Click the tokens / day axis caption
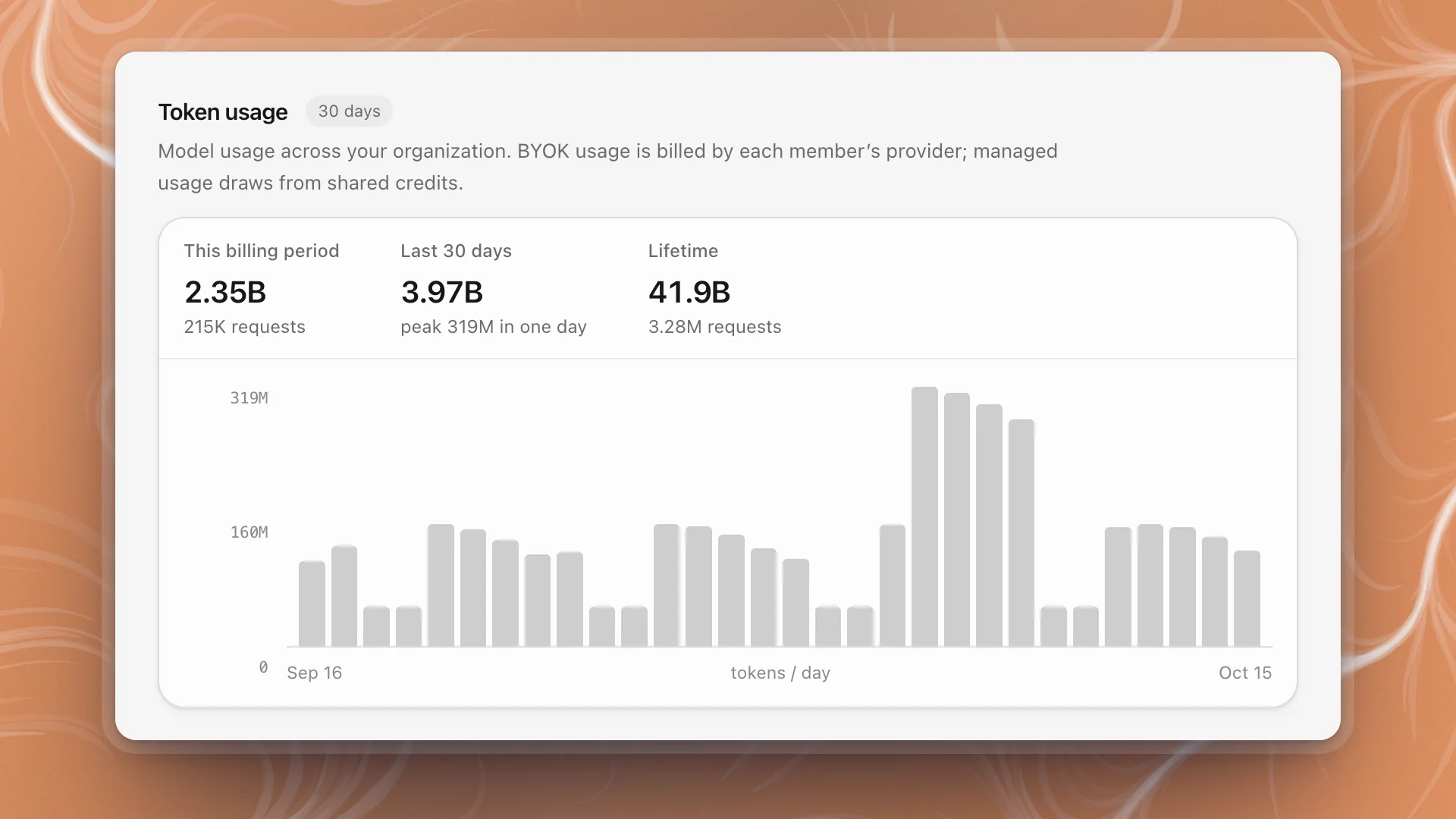The height and width of the screenshot is (819, 1456). 780,673
